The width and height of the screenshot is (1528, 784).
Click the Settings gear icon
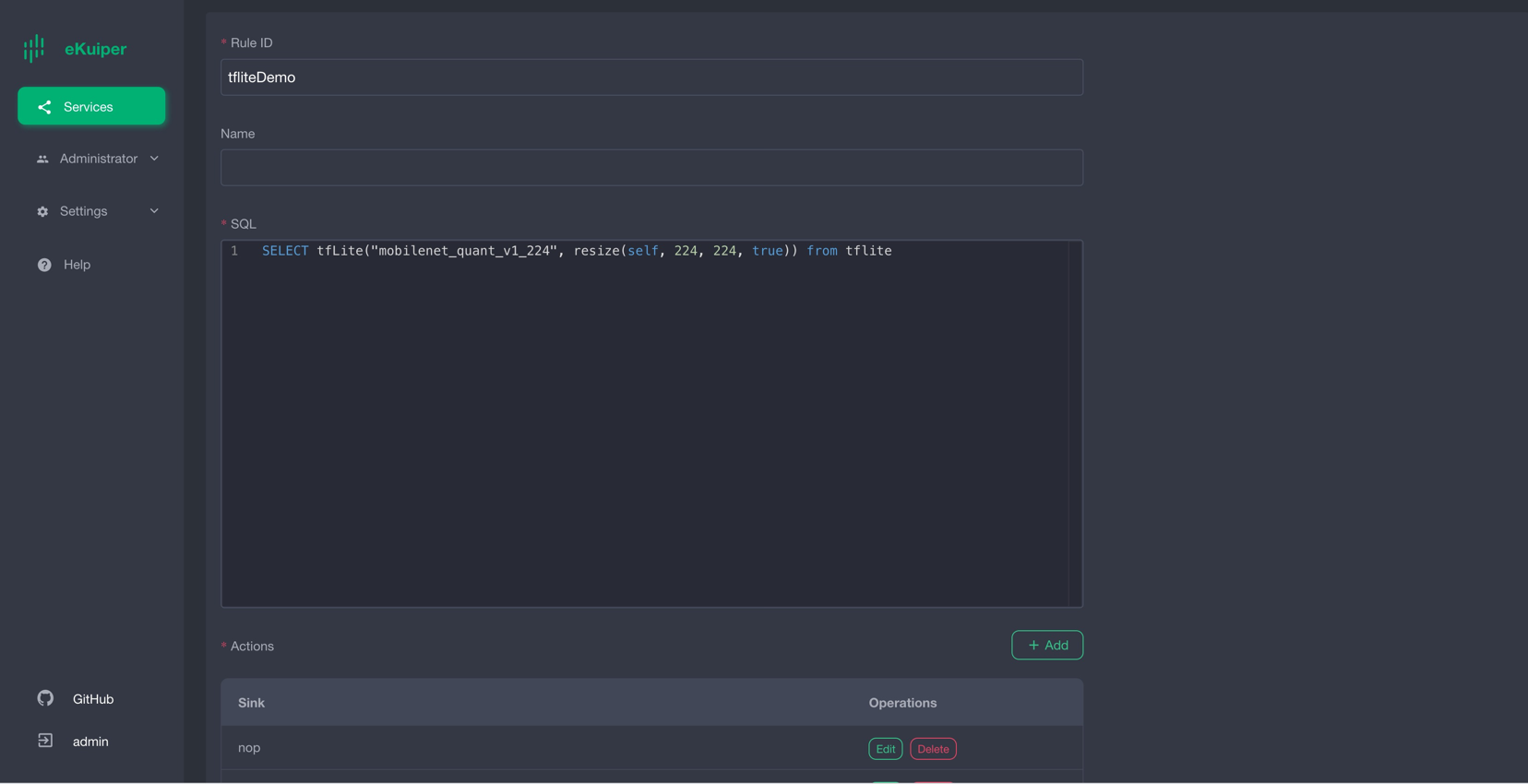(x=42, y=212)
